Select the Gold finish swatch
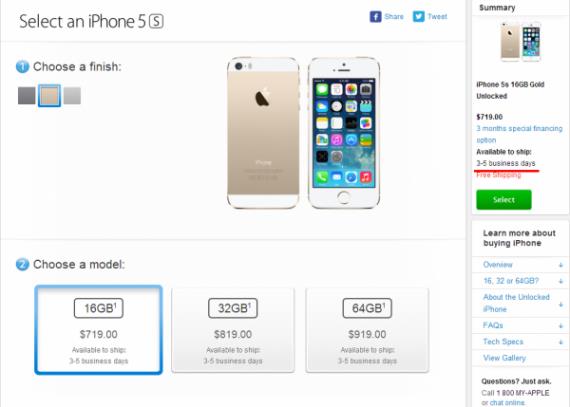Screen dimensions: 570x407 [x=49, y=96]
